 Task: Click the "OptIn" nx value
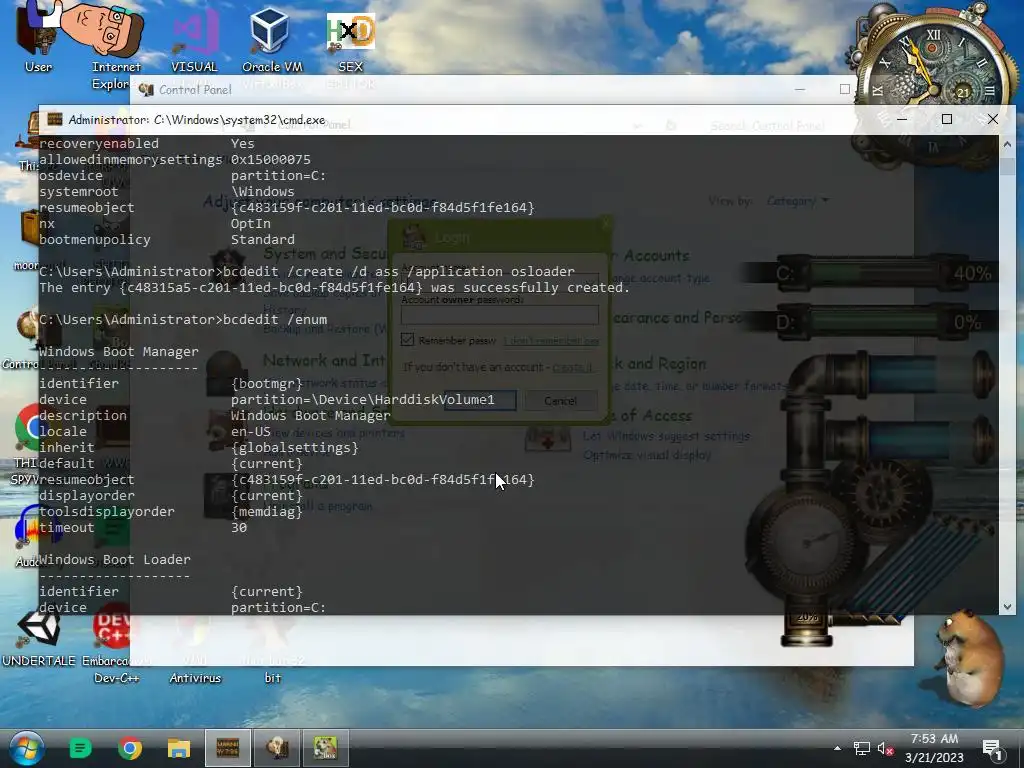pos(251,223)
